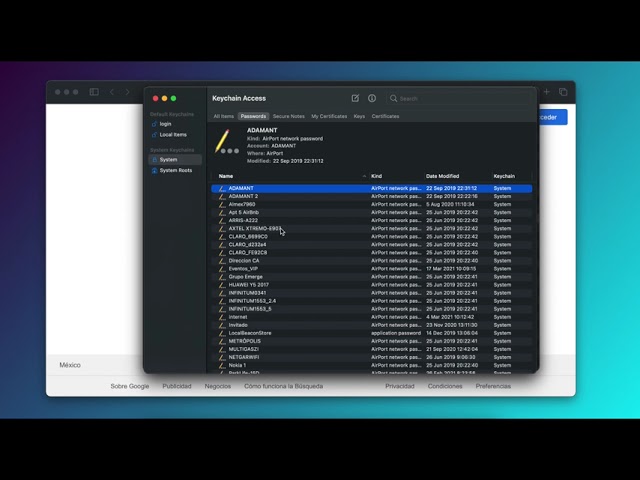This screenshot has width=640, height=480.
Task: Open a new tab in Safari with plus icon
Action: coord(547,92)
